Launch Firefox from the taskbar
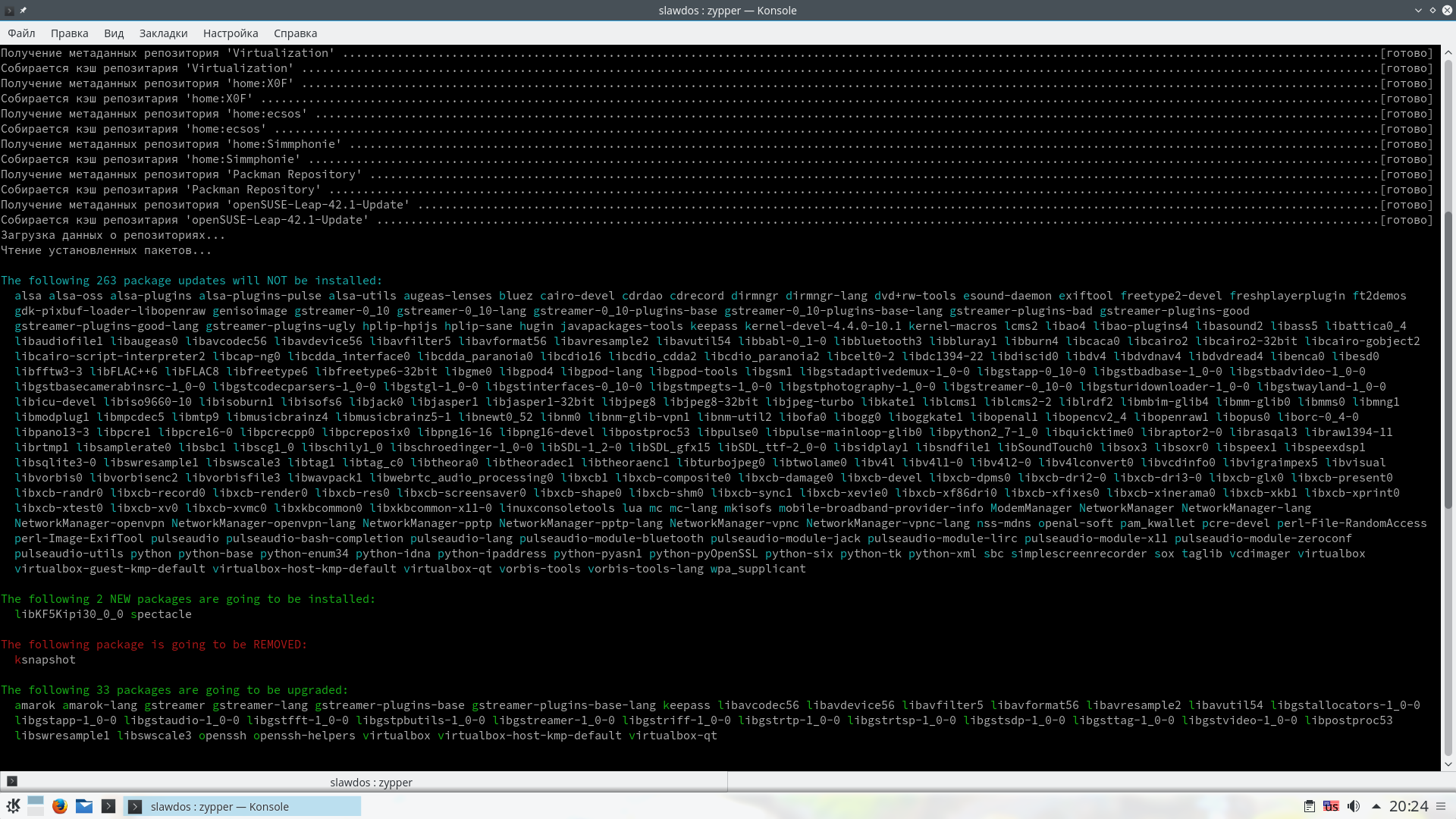 pyautogui.click(x=60, y=806)
